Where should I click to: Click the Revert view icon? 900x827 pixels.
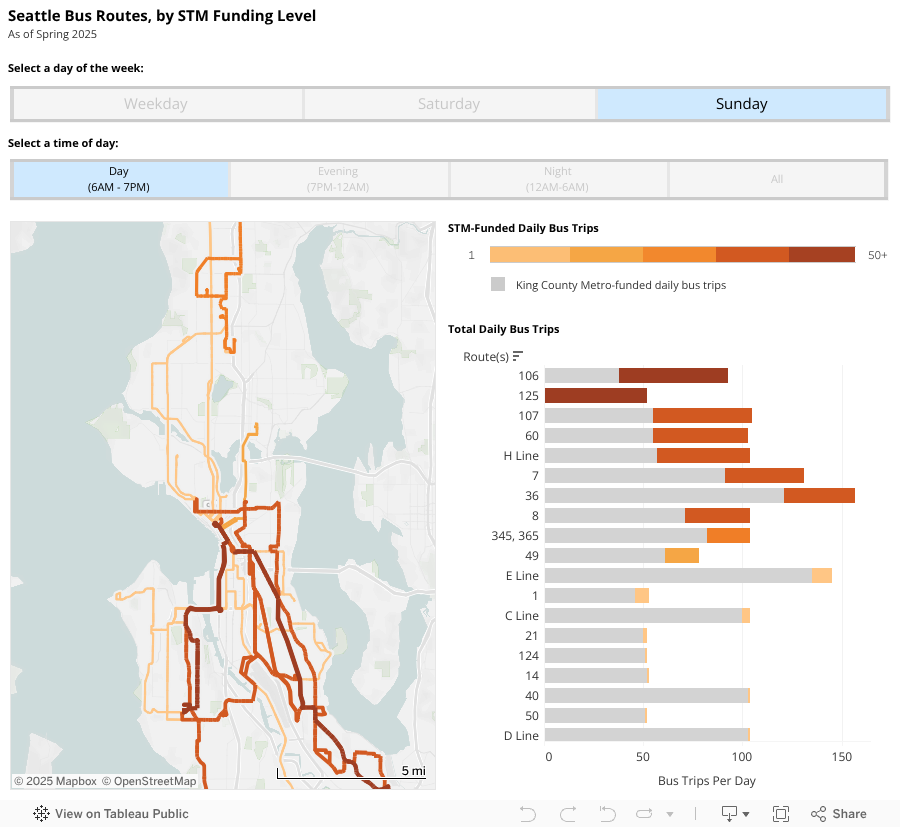(x=607, y=814)
